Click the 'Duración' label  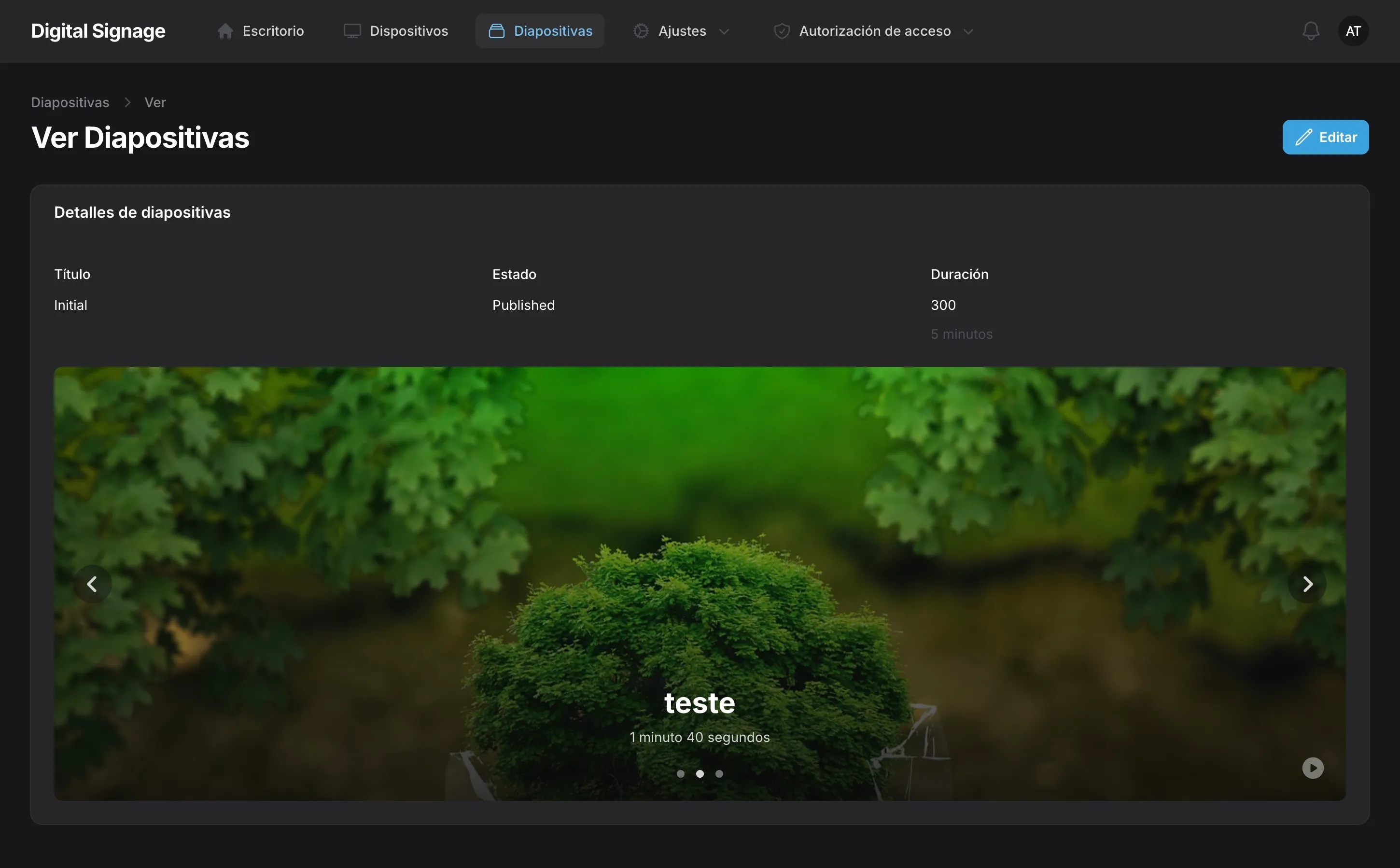point(959,274)
